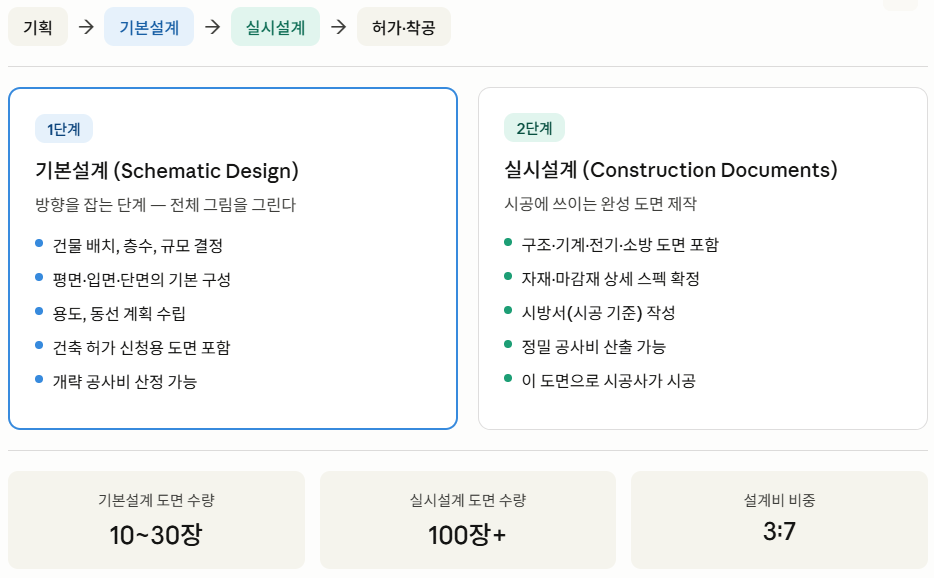Click the green bullet beside 구조·기계·전기·소방 도면 포함
Viewport: 934px width, 578px height.
point(508,242)
